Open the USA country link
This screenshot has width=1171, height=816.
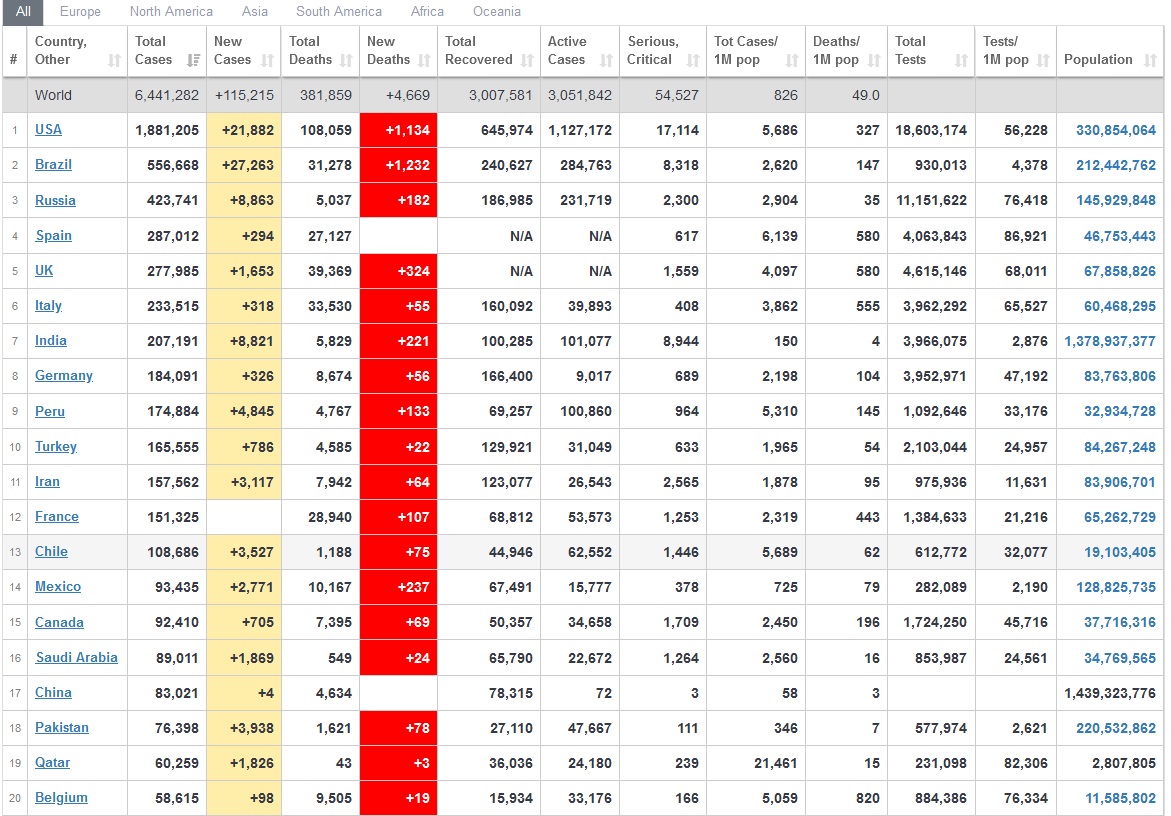click(48, 130)
